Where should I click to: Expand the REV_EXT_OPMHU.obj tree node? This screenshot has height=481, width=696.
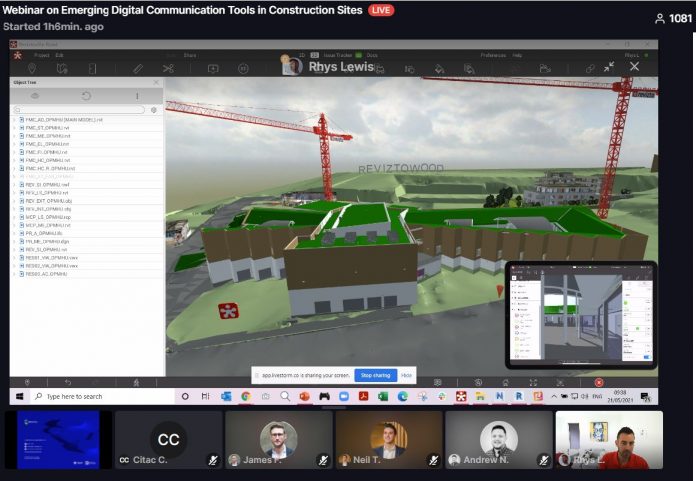click(x=14, y=201)
